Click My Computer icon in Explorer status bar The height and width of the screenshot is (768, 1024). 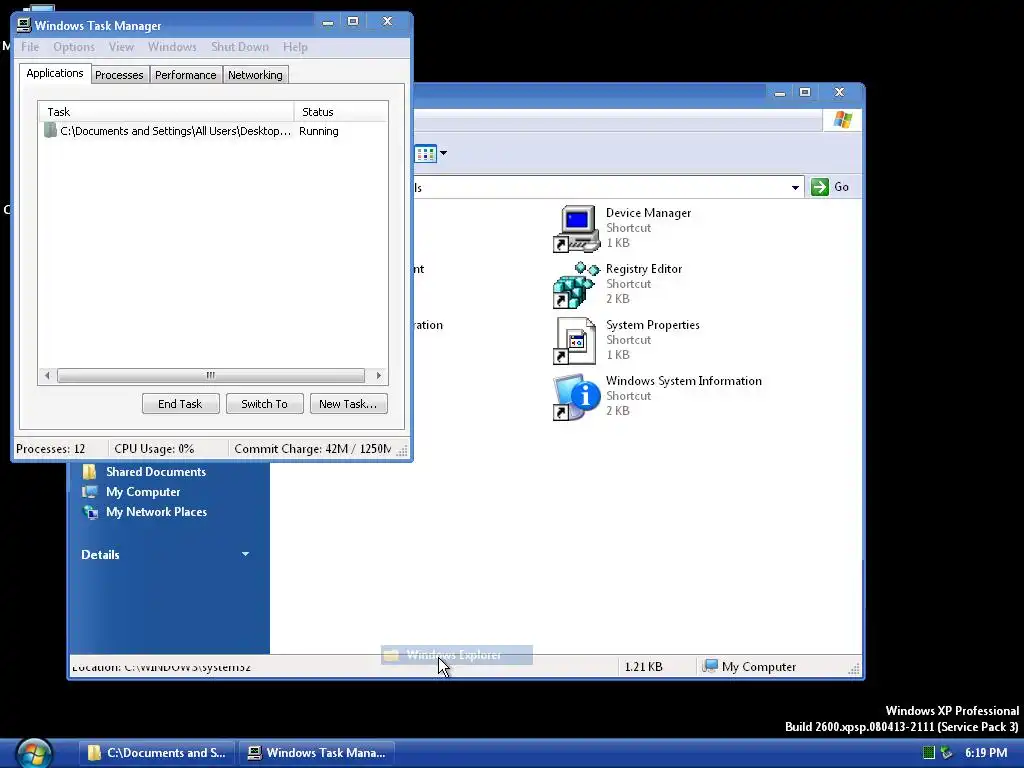pos(710,666)
